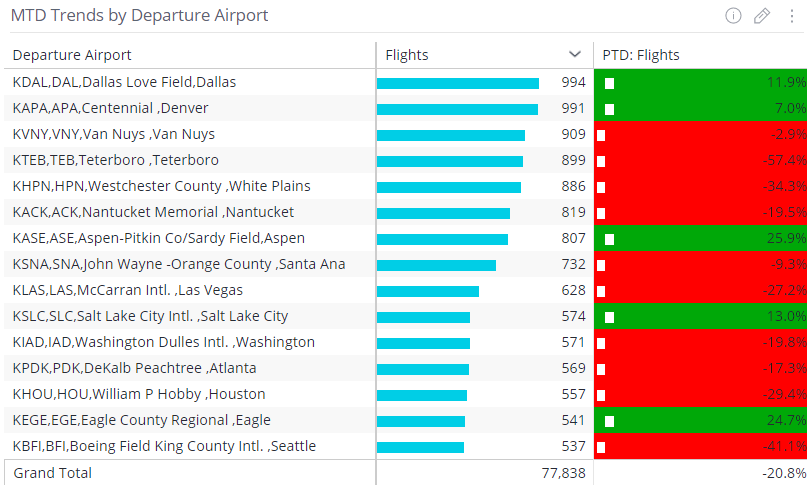This screenshot has height=485, width=808.
Task: Click the green 11.9% PTD cell
Action: [700, 82]
